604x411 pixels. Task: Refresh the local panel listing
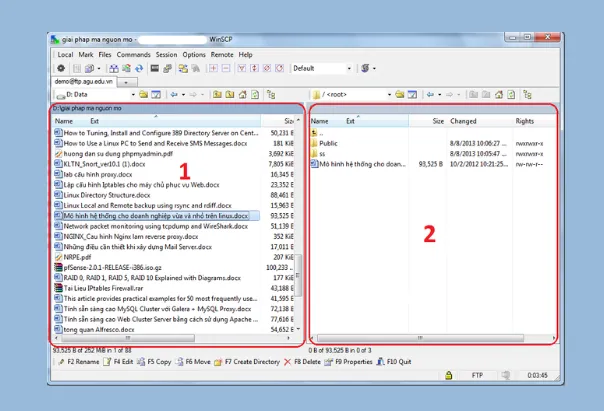(x=255, y=94)
